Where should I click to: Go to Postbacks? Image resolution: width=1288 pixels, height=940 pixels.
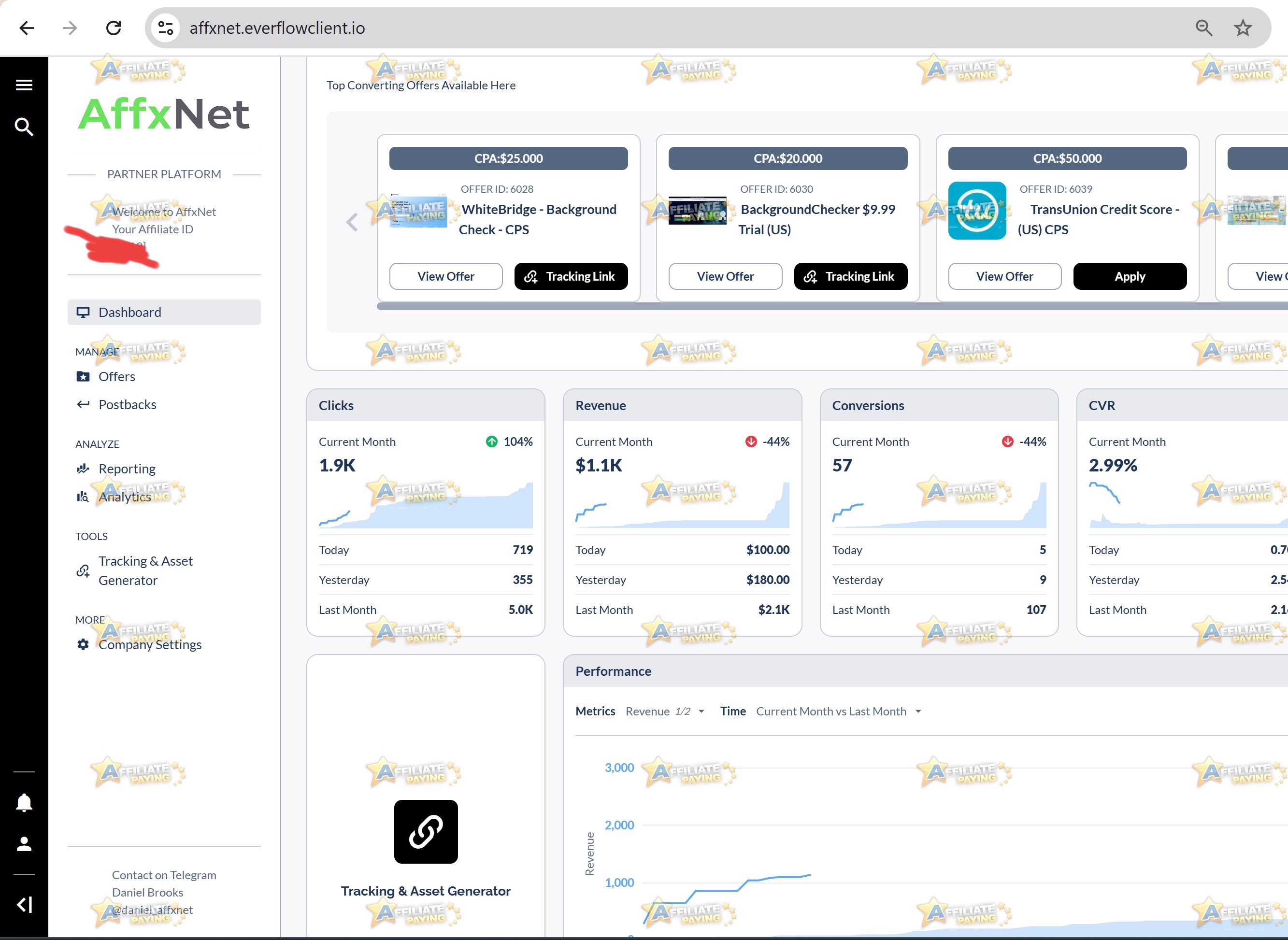point(116,405)
